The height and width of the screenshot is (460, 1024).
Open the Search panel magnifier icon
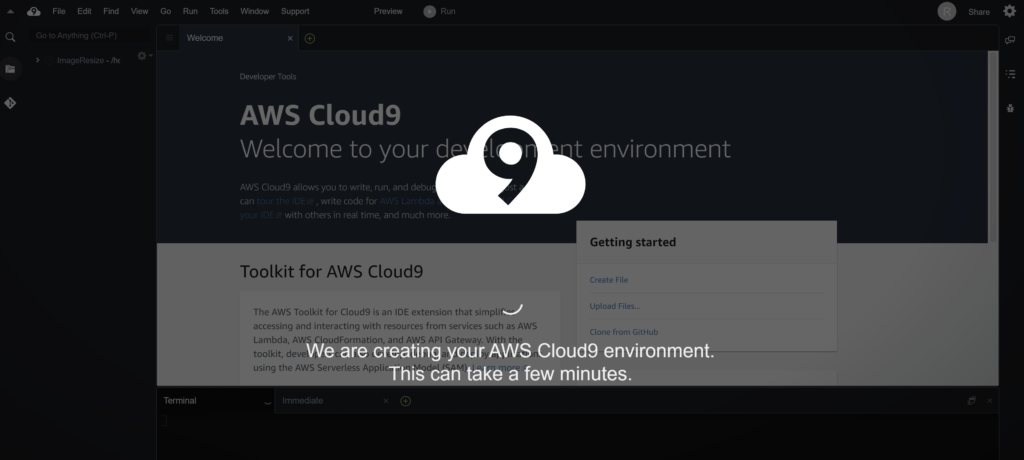10,37
